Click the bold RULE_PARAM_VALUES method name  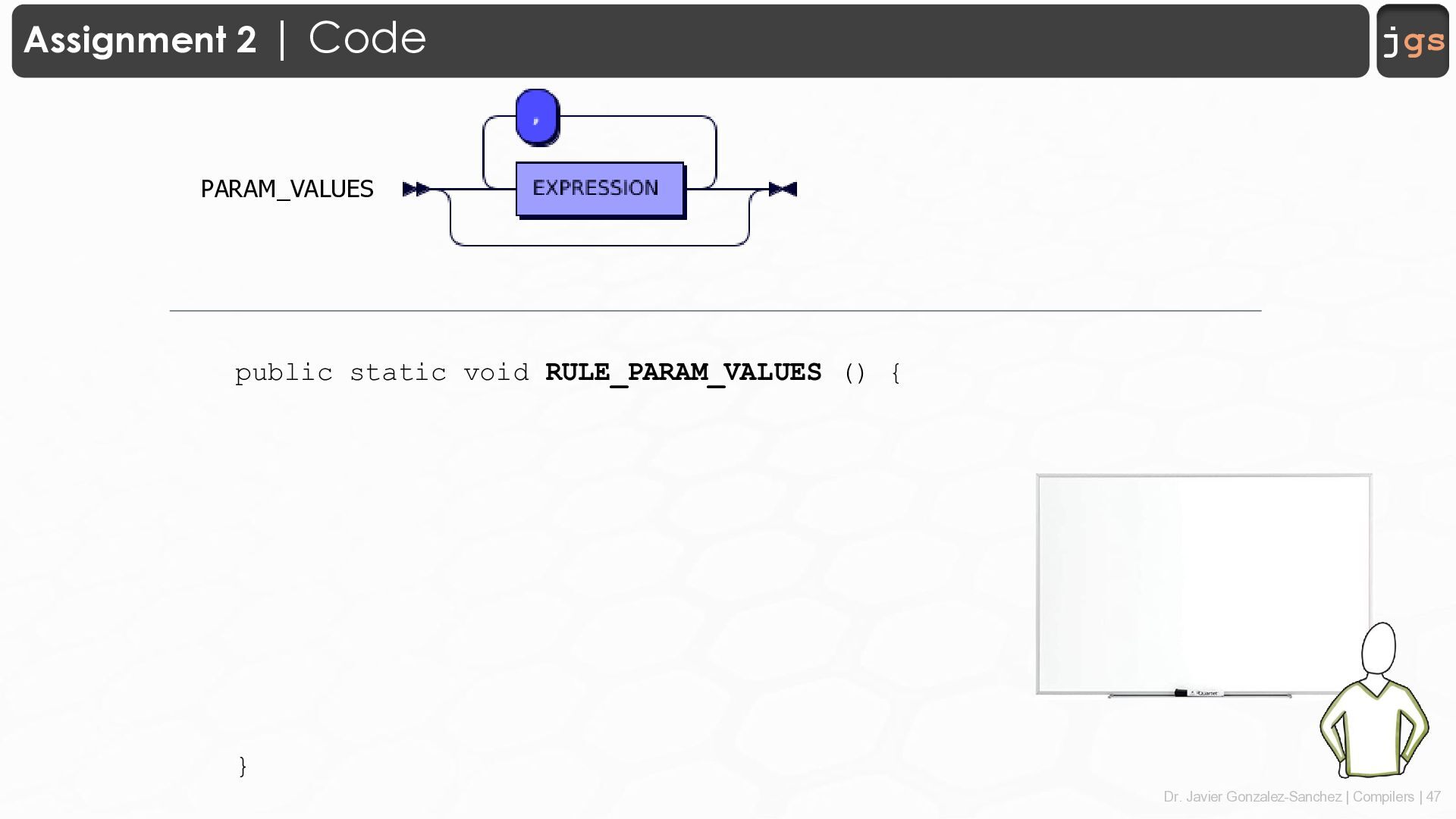[x=682, y=372]
